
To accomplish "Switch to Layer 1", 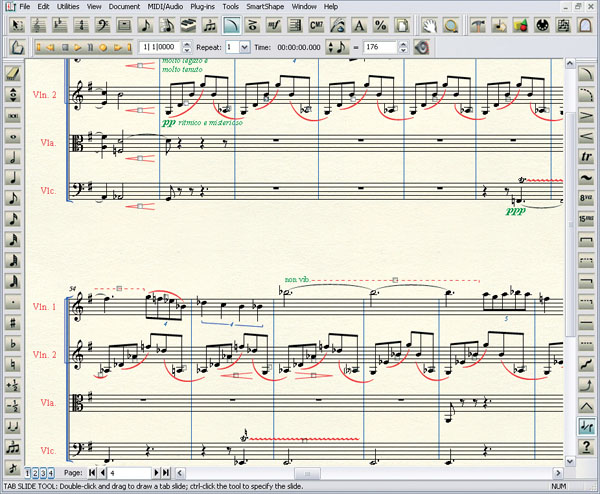I will [28, 473].
